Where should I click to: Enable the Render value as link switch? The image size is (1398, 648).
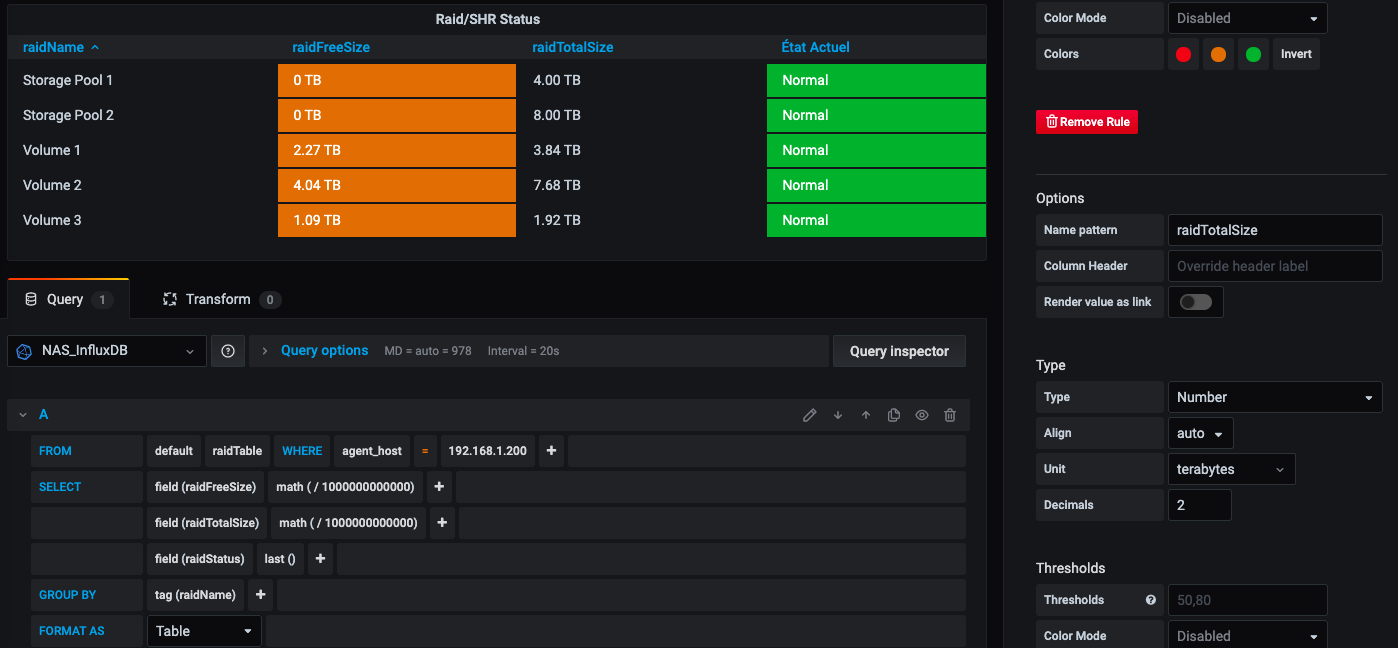(x=1195, y=302)
